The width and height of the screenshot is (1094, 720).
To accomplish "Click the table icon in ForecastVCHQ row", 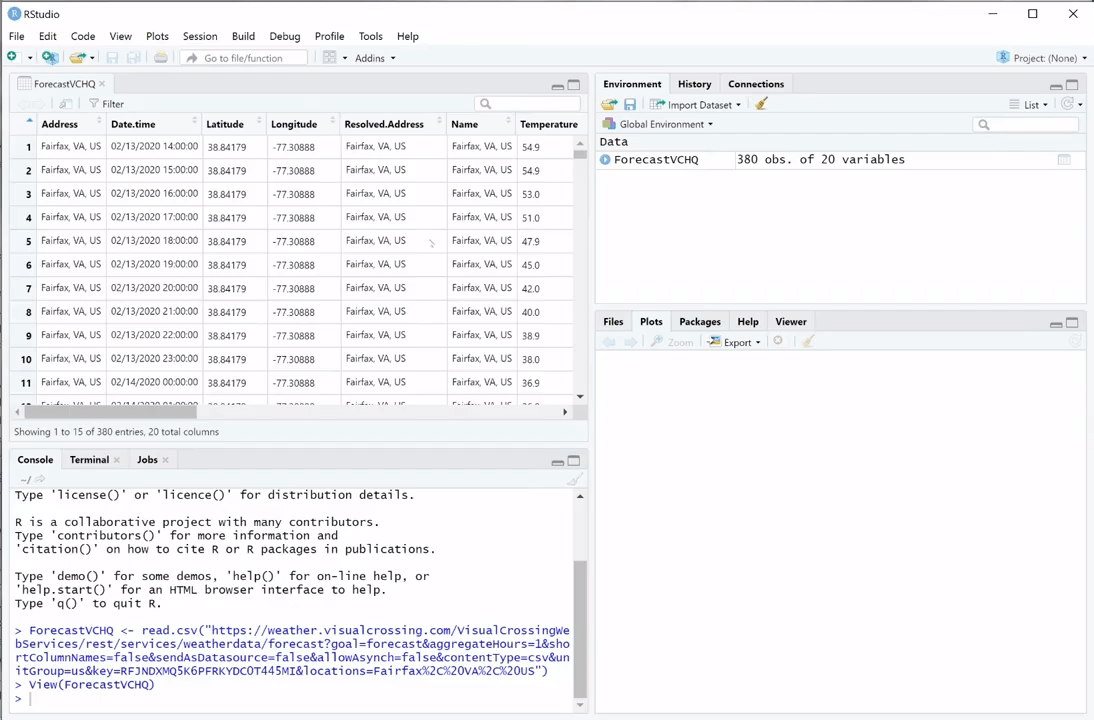I will pos(1064,160).
